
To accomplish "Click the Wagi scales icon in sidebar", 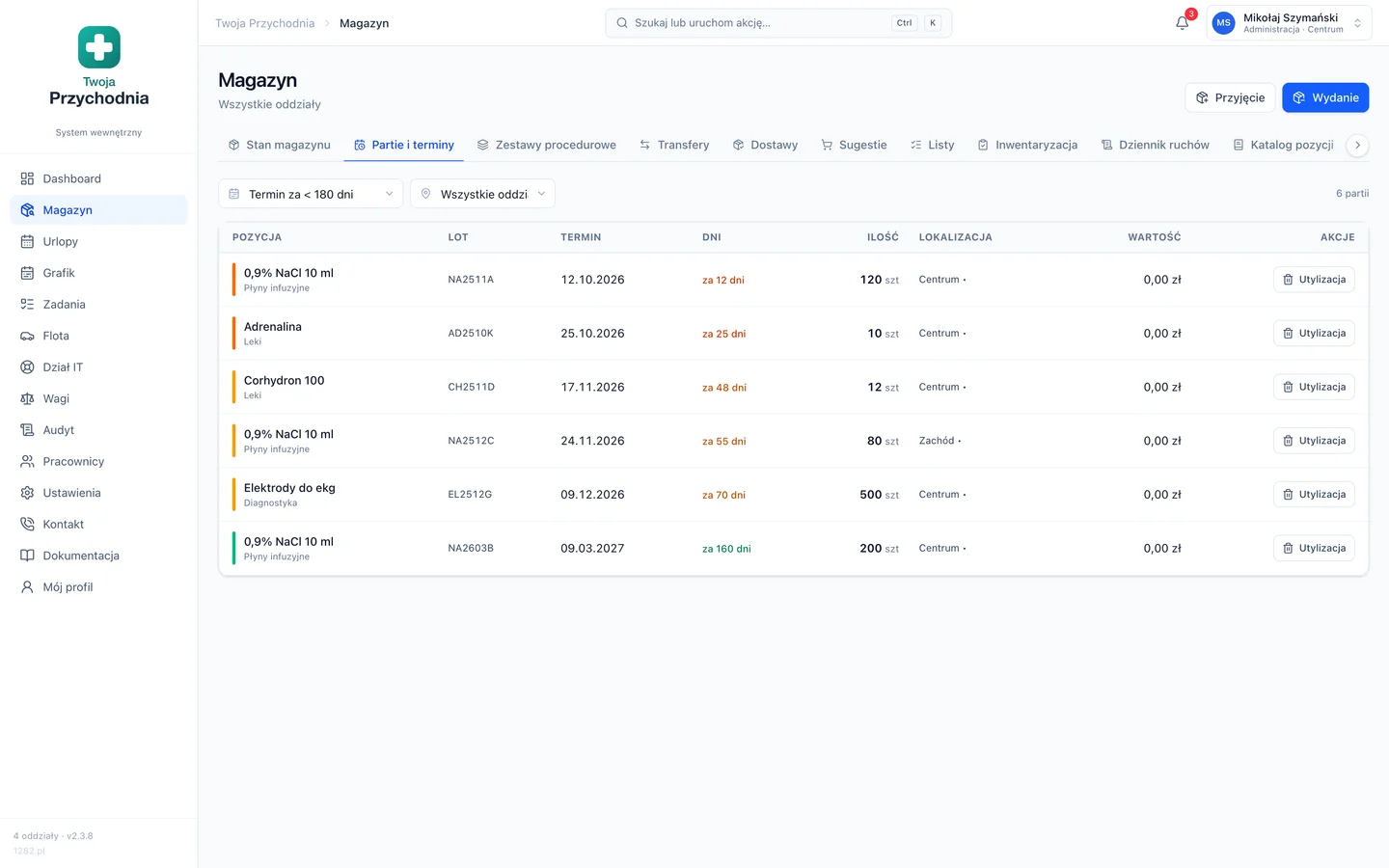I will click(x=27, y=398).
